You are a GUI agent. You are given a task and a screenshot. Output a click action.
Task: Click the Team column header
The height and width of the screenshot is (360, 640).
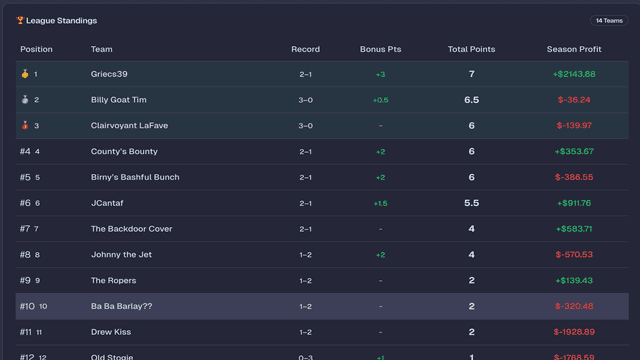point(102,49)
